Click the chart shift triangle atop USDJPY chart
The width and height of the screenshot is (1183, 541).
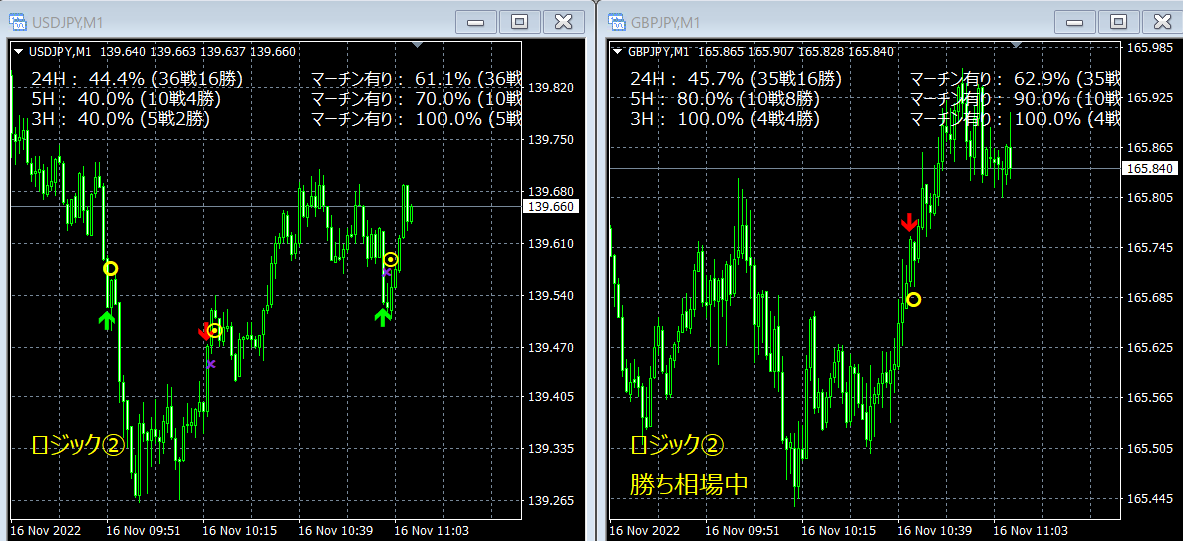pyautogui.click(x=418, y=45)
